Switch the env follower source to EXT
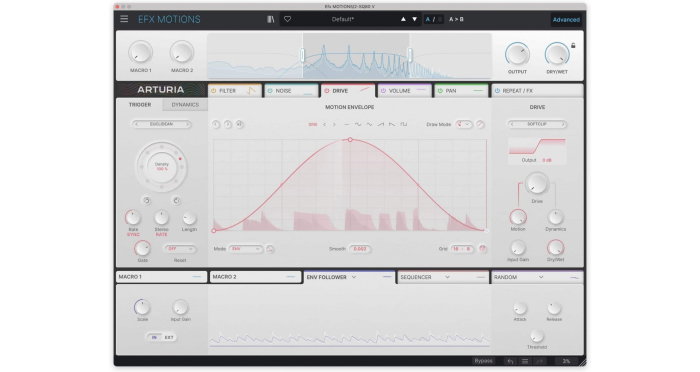Screen dimensions: 700x372 pos(169,338)
